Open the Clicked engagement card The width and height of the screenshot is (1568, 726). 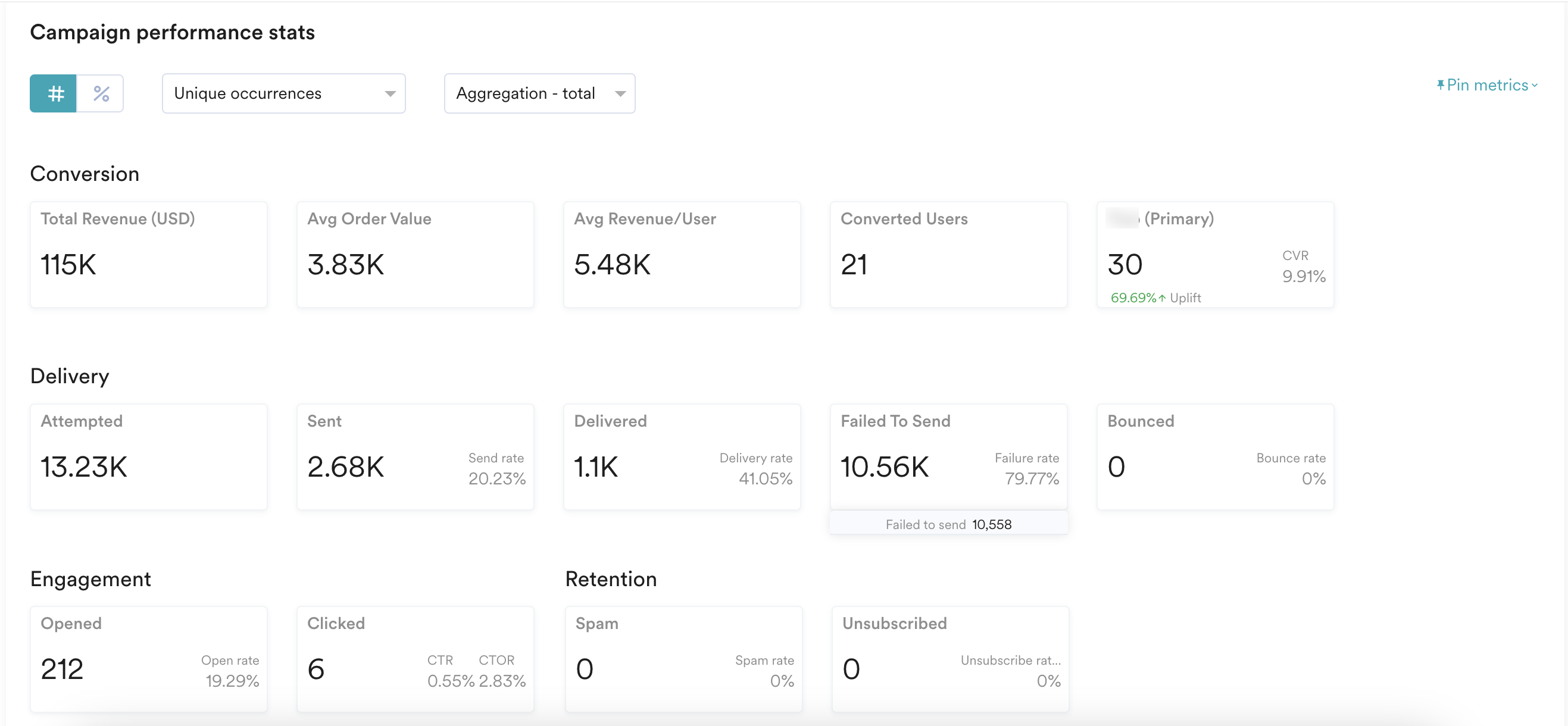(x=415, y=659)
